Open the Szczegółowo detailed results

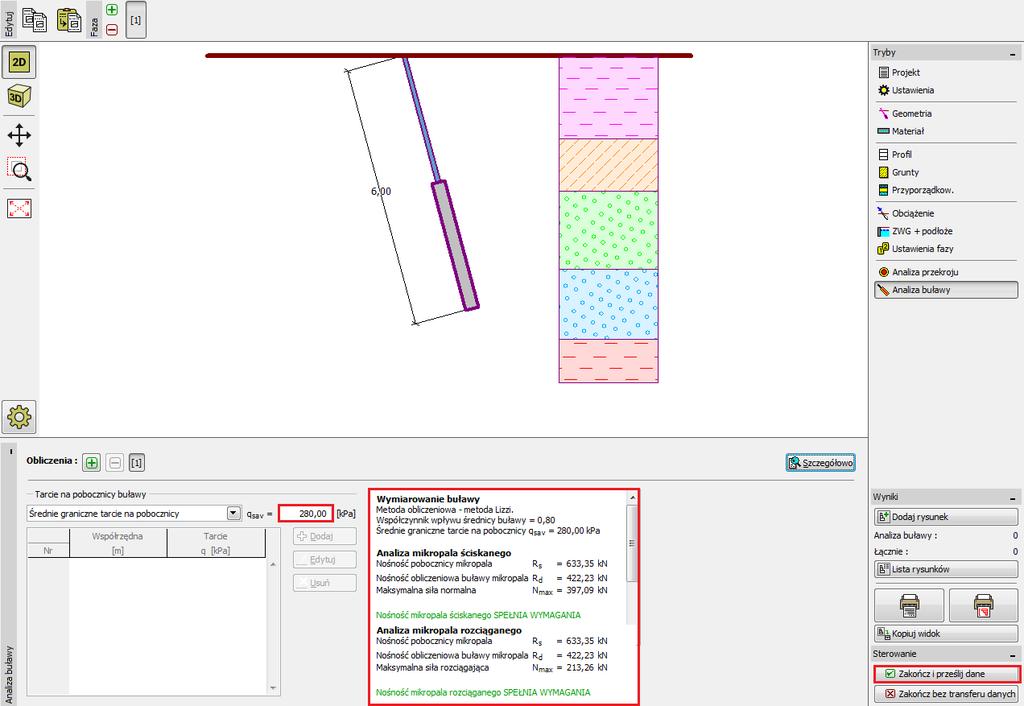coord(820,462)
